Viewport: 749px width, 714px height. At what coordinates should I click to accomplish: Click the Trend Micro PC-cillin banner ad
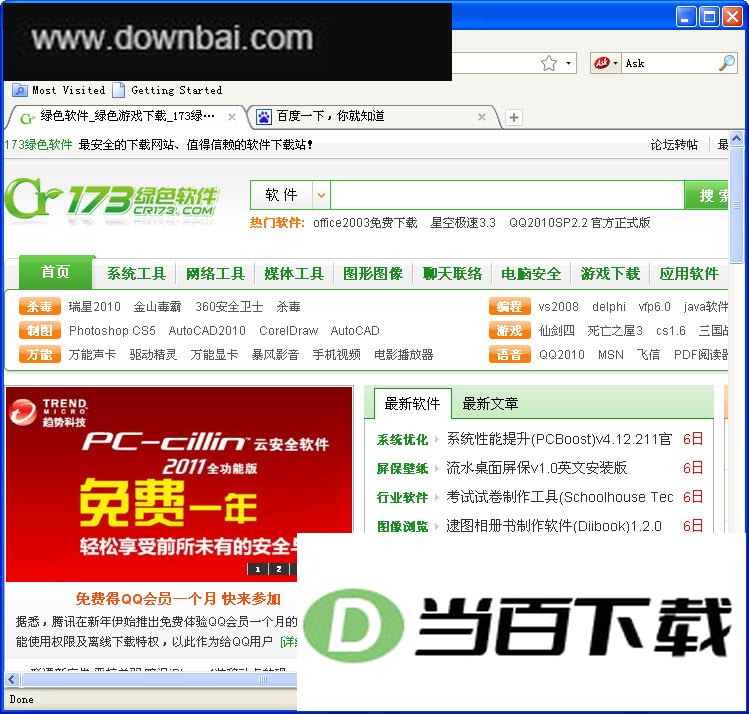tap(179, 483)
